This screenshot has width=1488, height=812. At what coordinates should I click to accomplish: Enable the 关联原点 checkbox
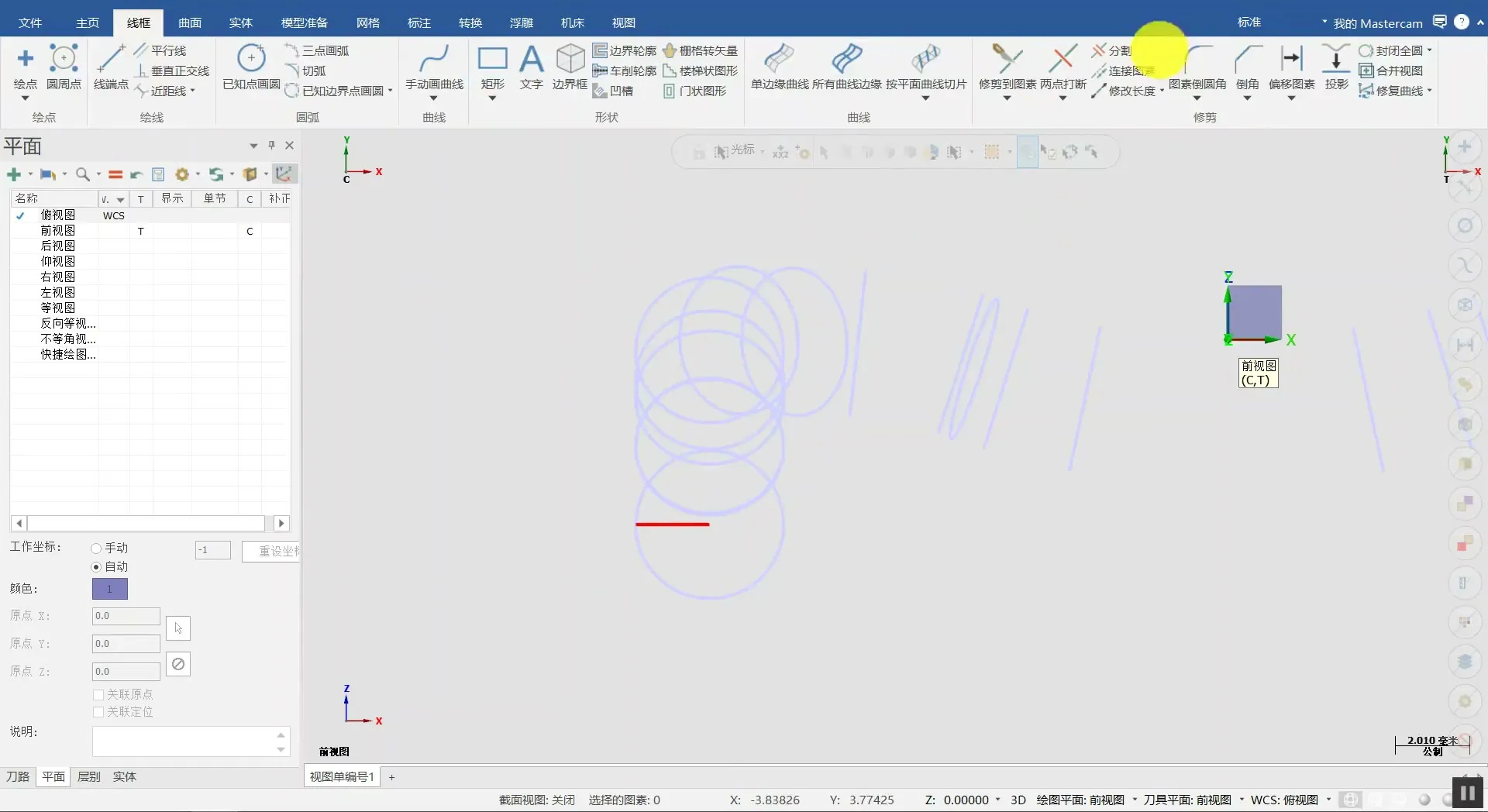pyautogui.click(x=98, y=695)
